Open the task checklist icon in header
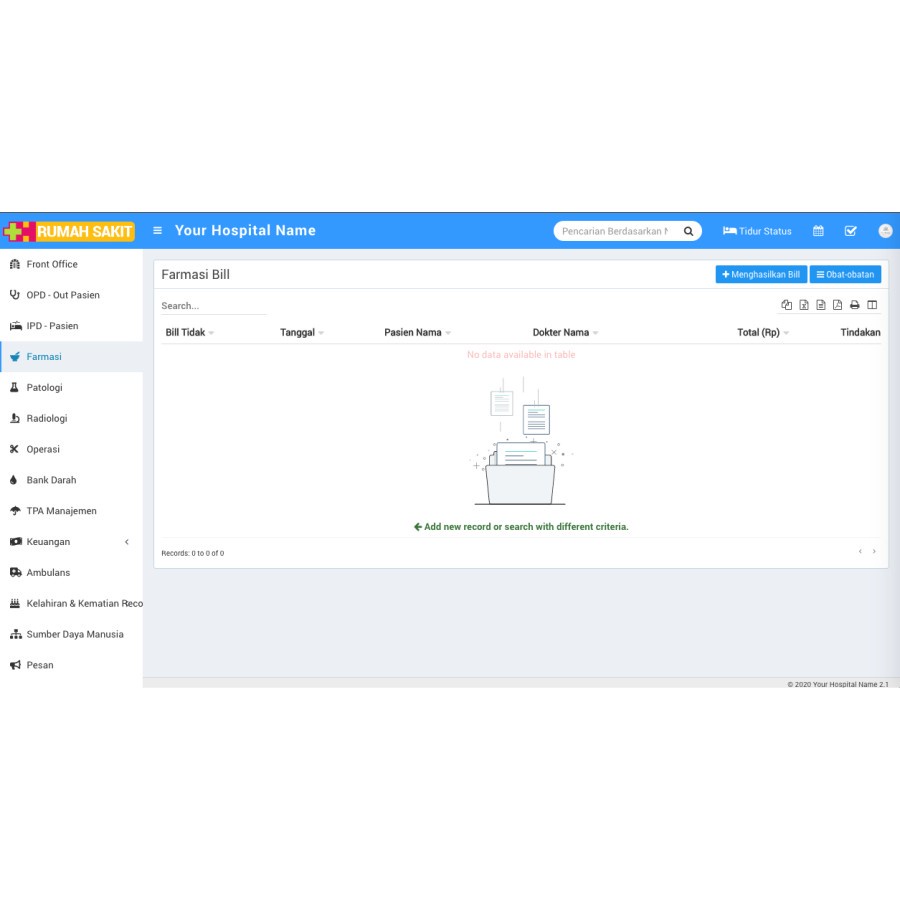900x900 pixels. pyautogui.click(x=851, y=231)
